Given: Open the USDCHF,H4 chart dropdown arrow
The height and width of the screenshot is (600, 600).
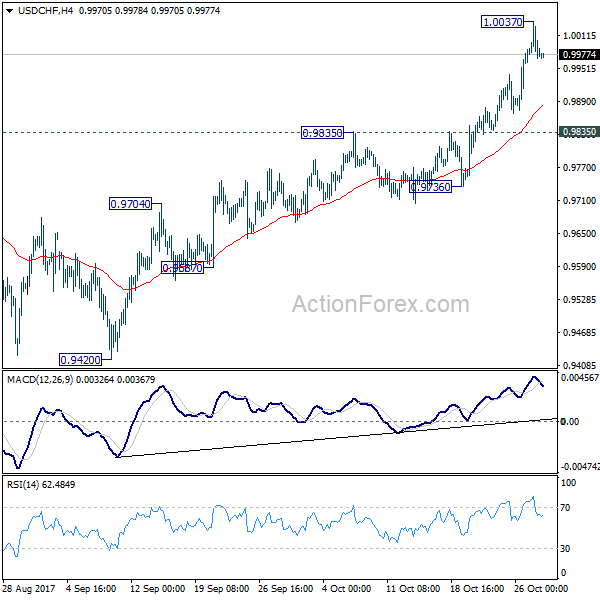Looking at the screenshot, I should click(x=10, y=11).
